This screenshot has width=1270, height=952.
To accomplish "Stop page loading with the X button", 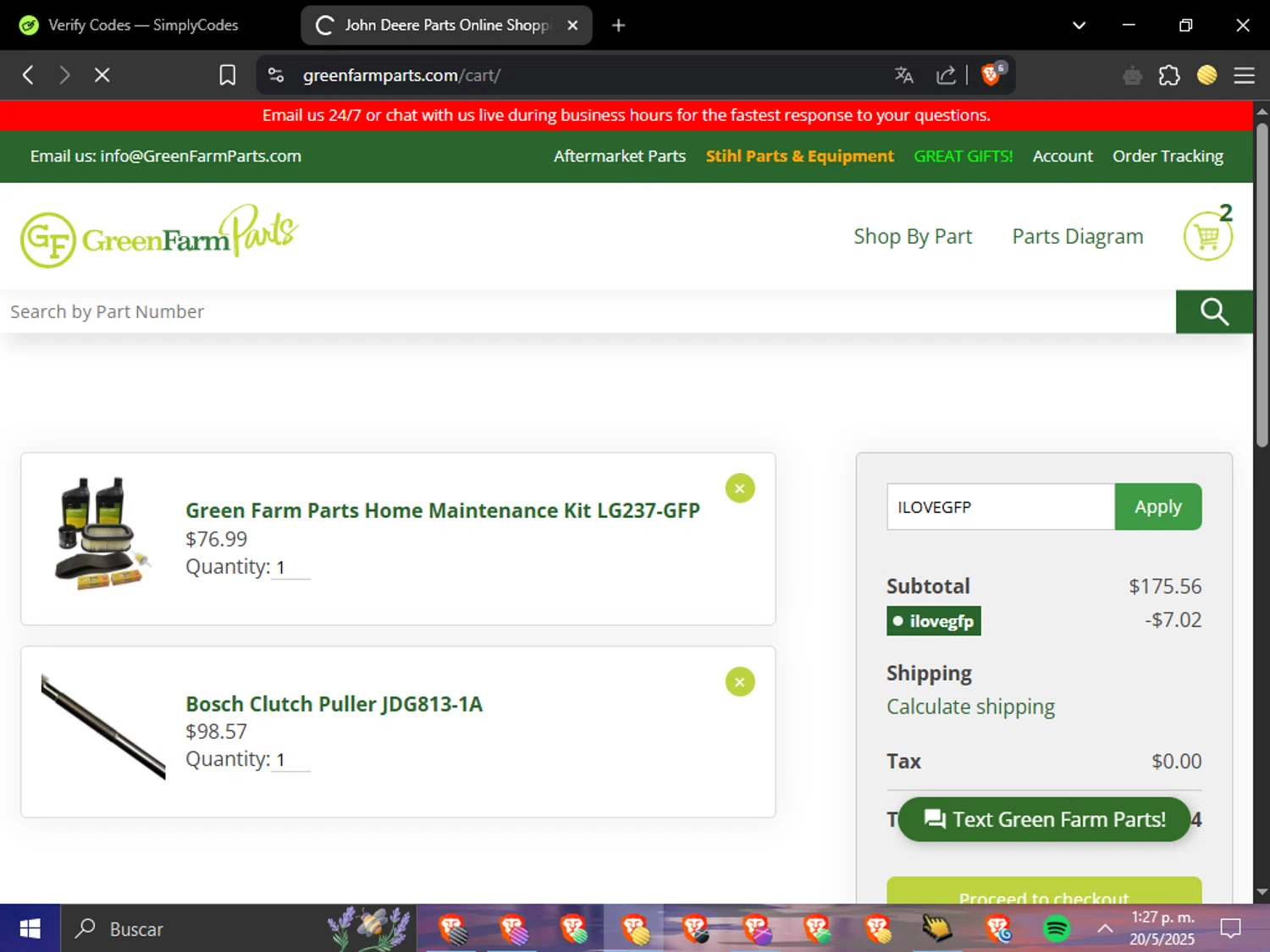I will 102,75.
